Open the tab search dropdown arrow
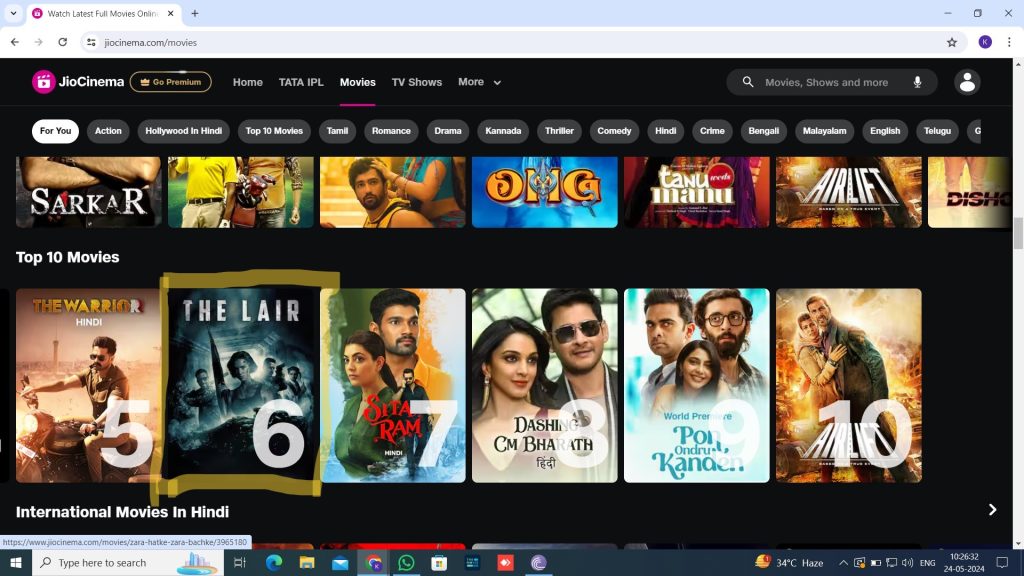The width and height of the screenshot is (1024, 576). pyautogui.click(x=13, y=13)
